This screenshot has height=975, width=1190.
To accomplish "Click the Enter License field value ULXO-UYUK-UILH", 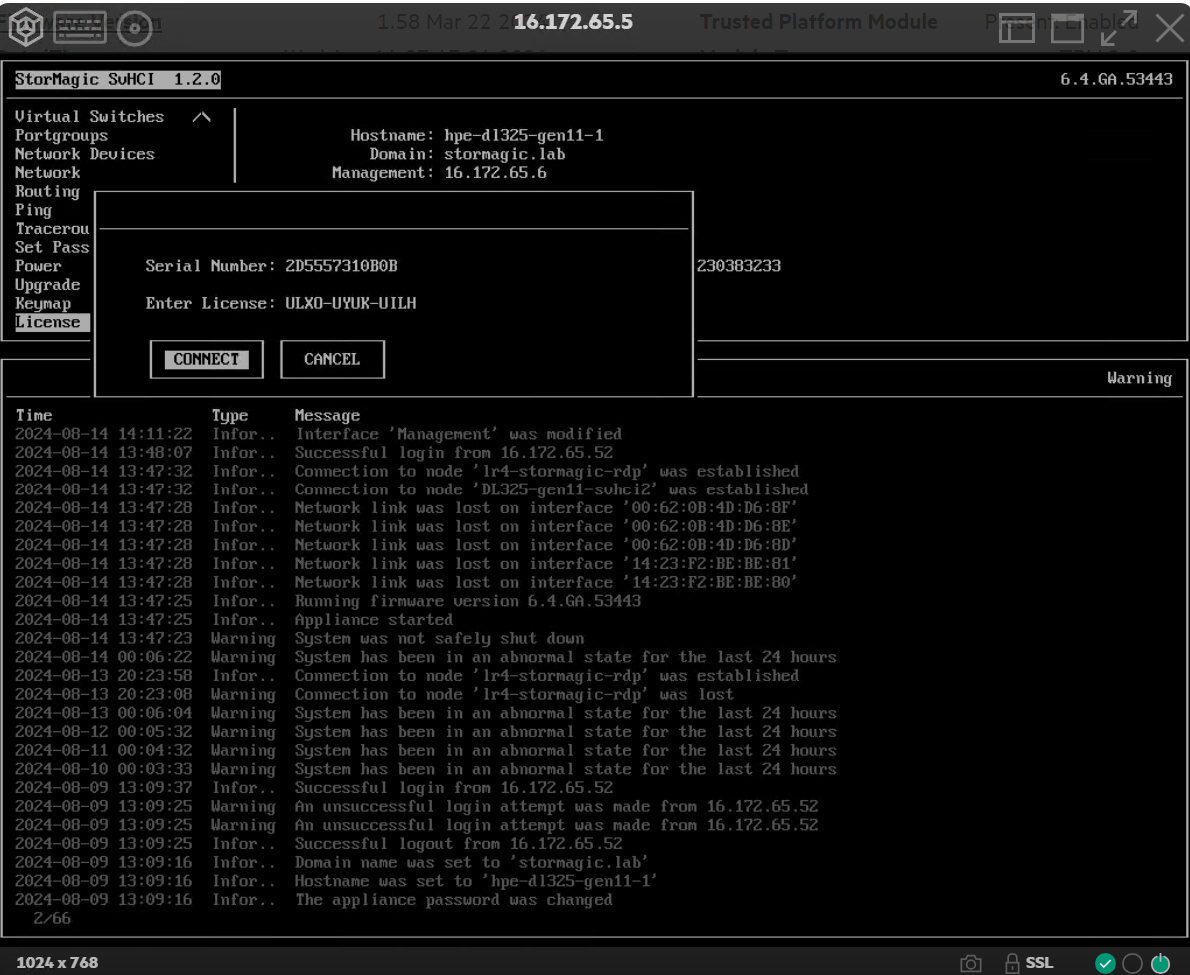I will pos(351,304).
